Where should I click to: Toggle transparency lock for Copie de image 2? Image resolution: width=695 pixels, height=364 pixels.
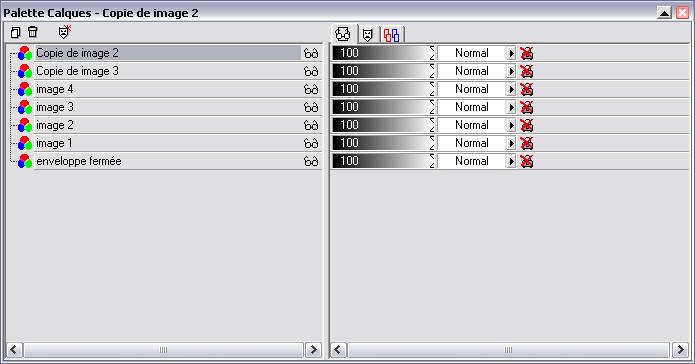(x=527, y=53)
